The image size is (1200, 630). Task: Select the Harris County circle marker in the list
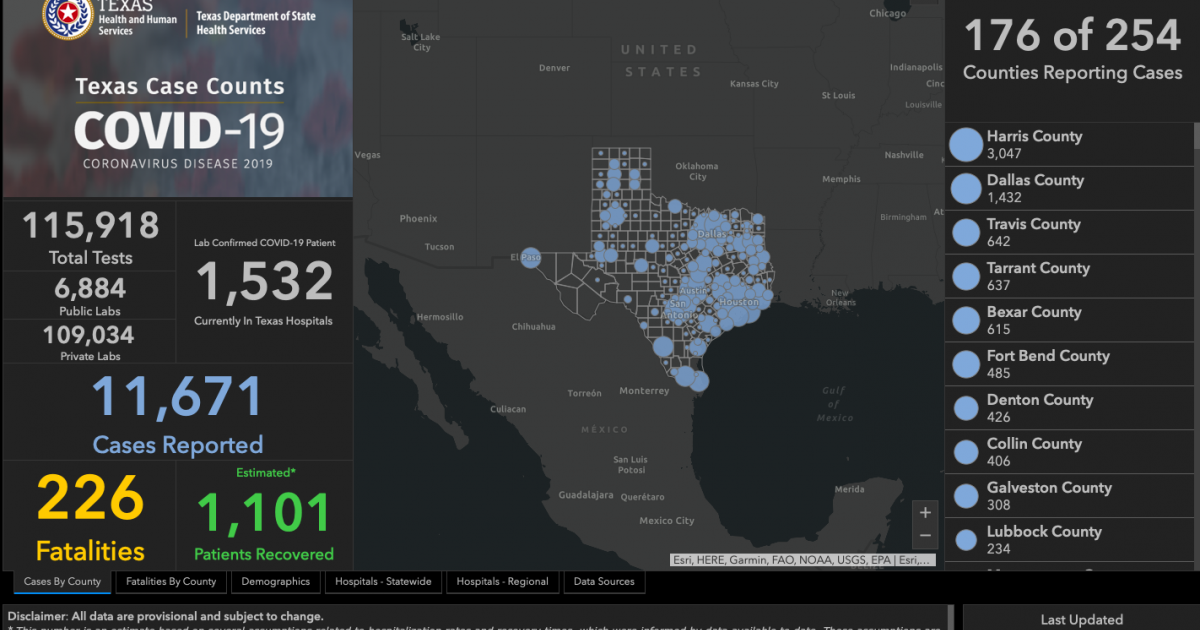[966, 145]
